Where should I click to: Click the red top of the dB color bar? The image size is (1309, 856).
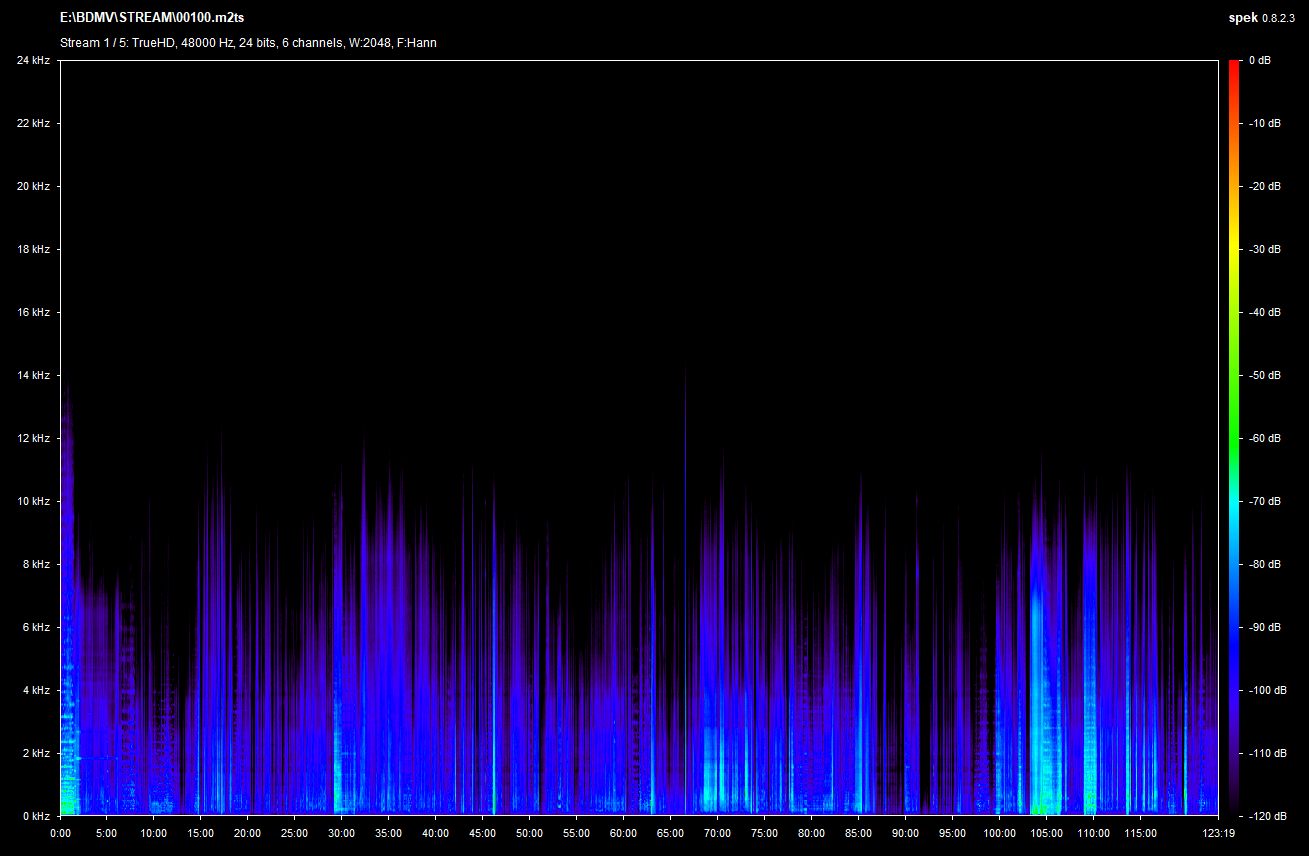tap(1235, 66)
